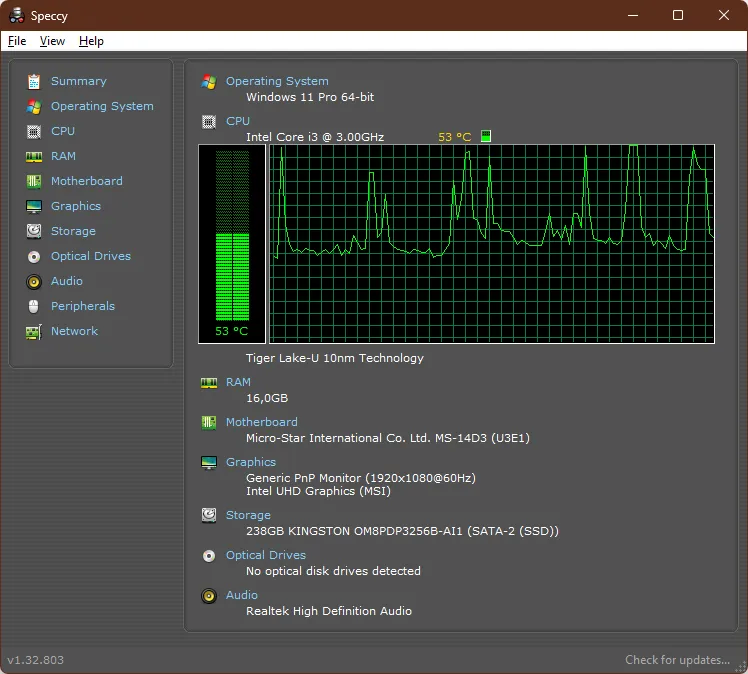Open the Help menu

click(x=91, y=41)
